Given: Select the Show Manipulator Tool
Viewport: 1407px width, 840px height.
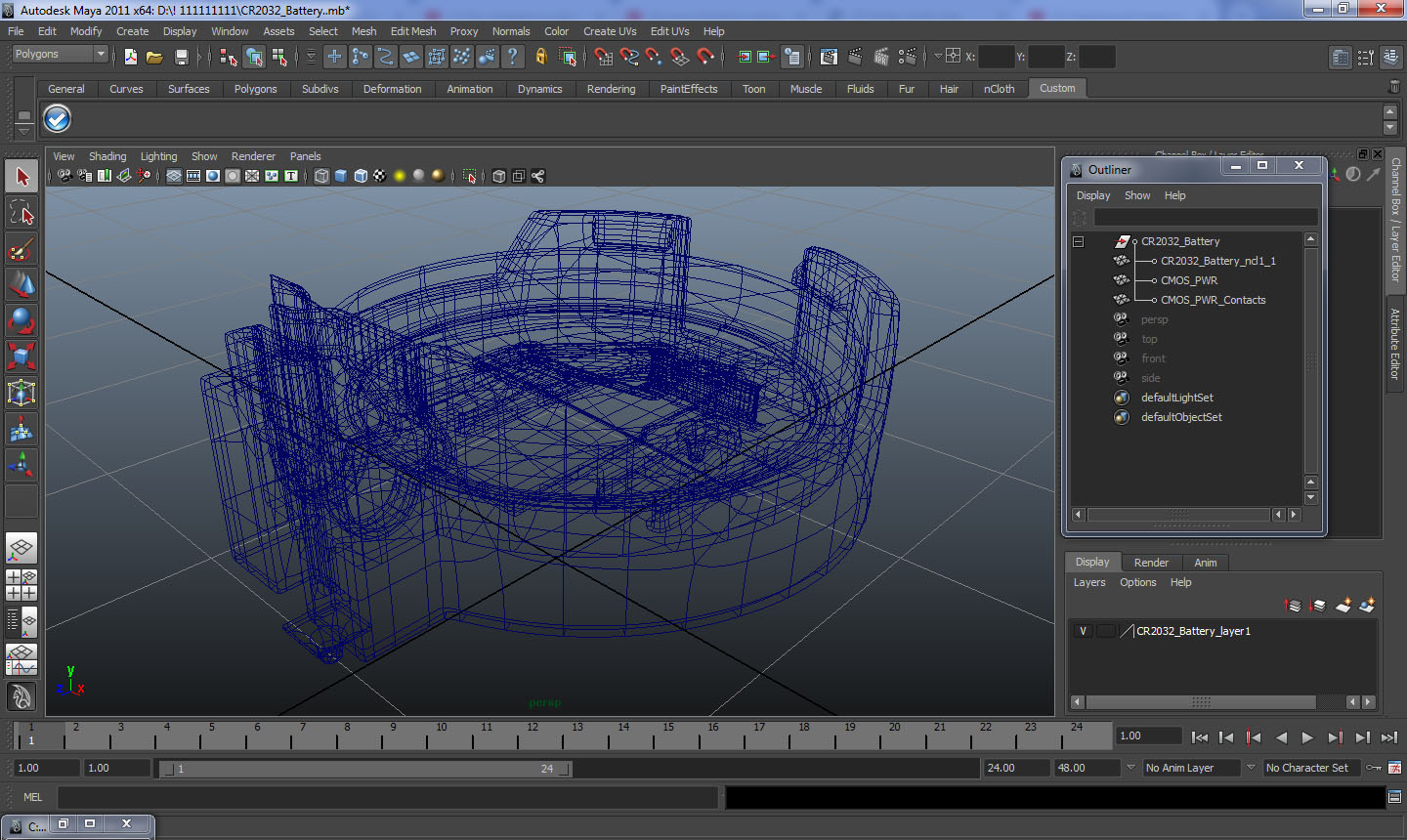Looking at the screenshot, I should 21,465.
